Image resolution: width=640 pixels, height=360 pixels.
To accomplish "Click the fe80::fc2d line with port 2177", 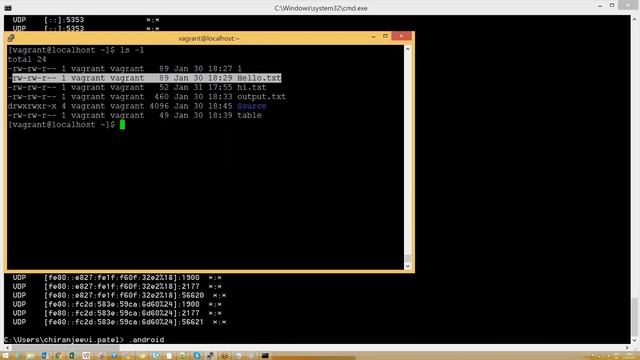I will point(117,313).
